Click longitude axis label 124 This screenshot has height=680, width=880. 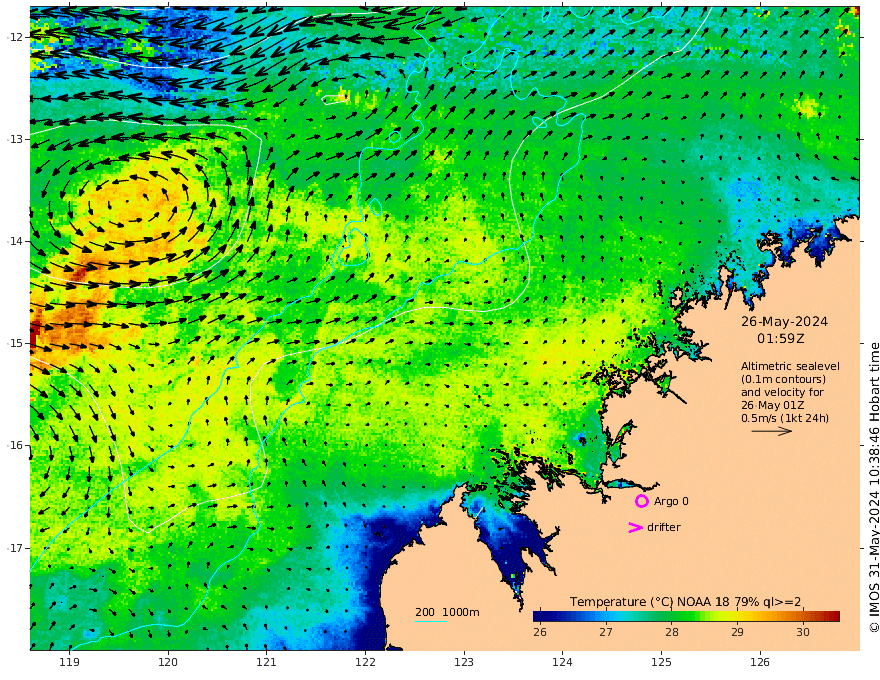coord(563,662)
